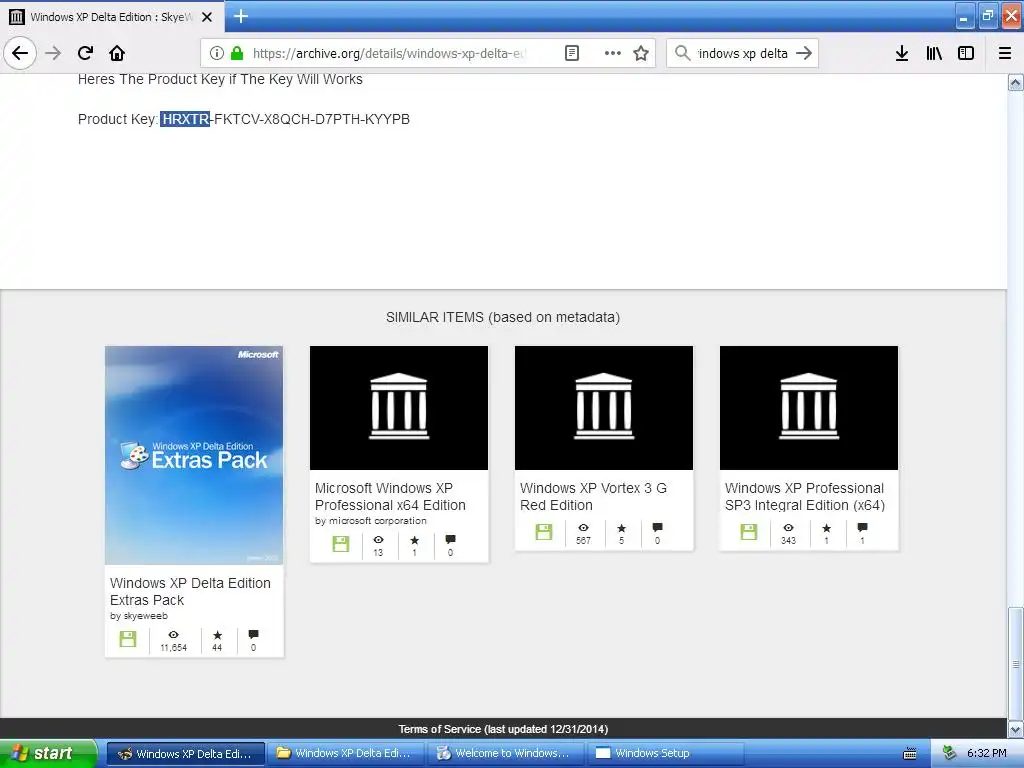Click the skyeweeb author name

coord(146,616)
